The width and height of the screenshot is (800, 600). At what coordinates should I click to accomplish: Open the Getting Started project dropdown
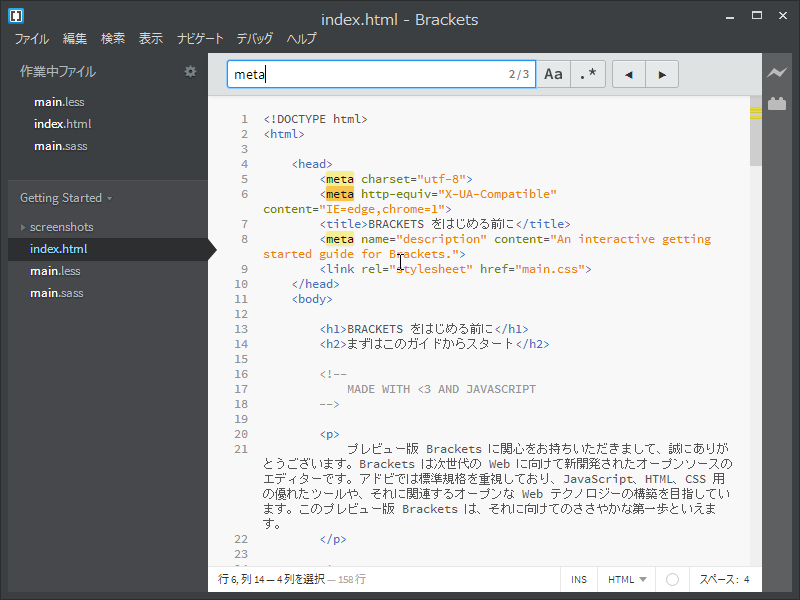66,198
